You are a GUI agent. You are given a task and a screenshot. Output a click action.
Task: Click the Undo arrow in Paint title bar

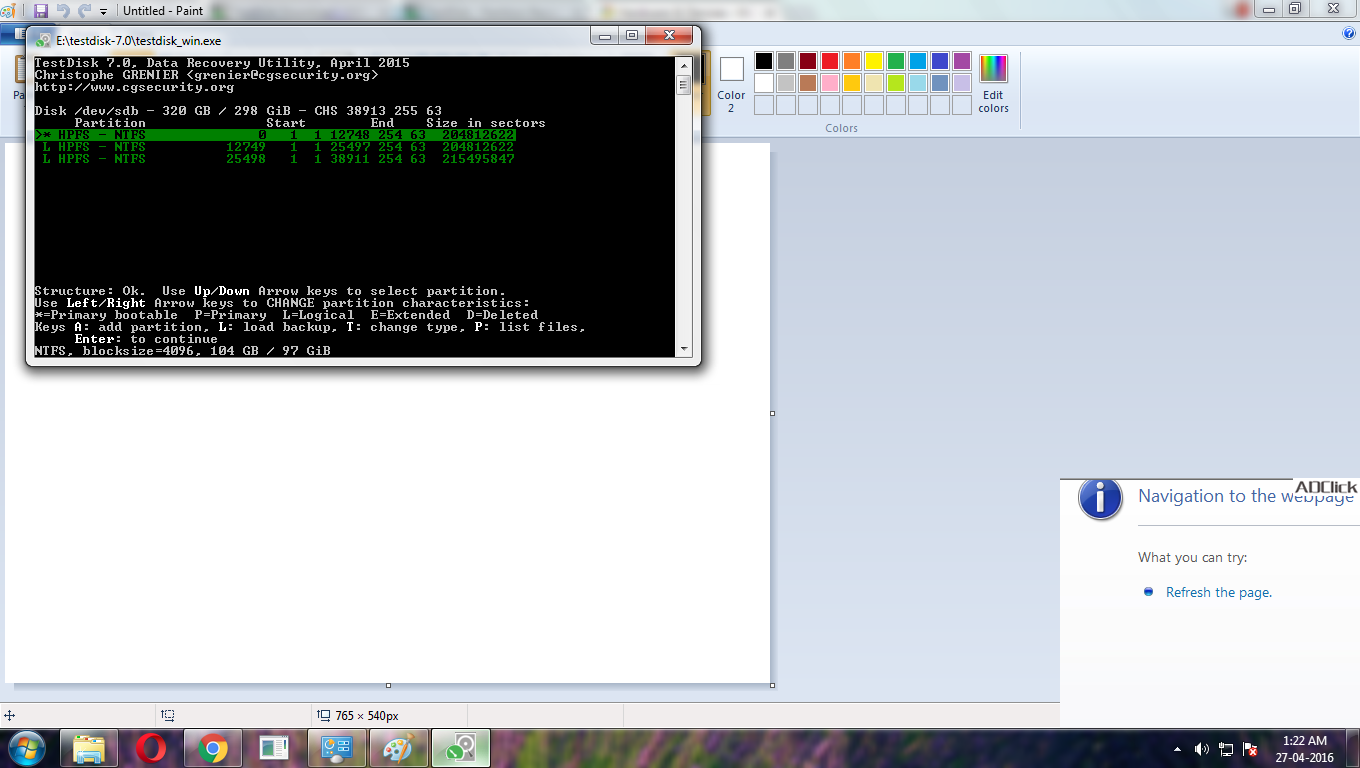click(63, 10)
